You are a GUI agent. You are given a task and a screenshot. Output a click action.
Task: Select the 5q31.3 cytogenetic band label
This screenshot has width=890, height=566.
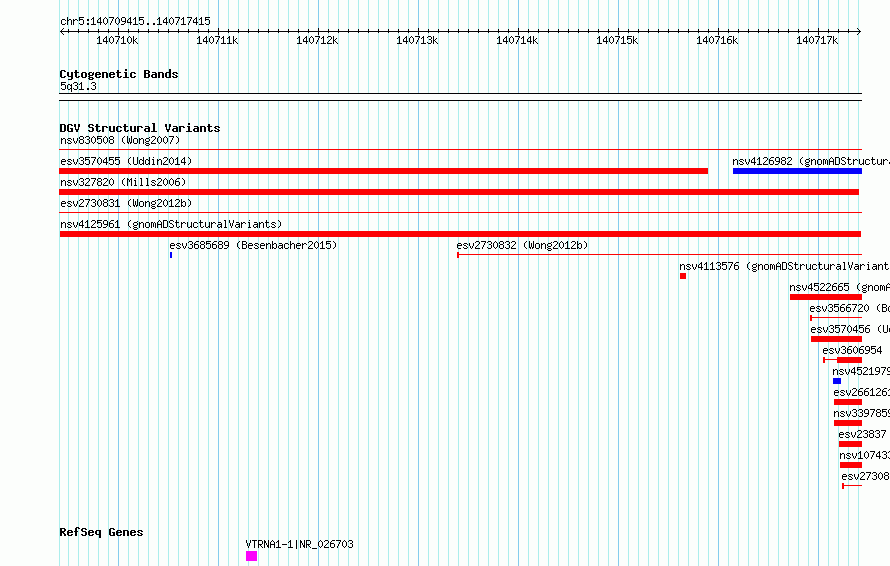[x=78, y=86]
